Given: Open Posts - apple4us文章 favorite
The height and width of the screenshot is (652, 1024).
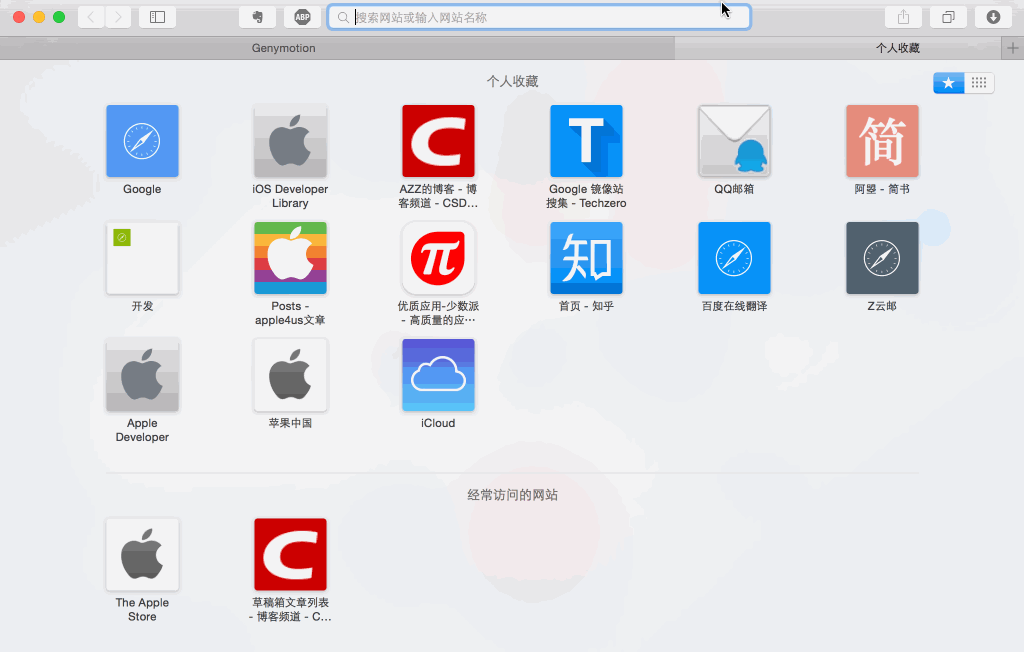Looking at the screenshot, I should [291, 258].
